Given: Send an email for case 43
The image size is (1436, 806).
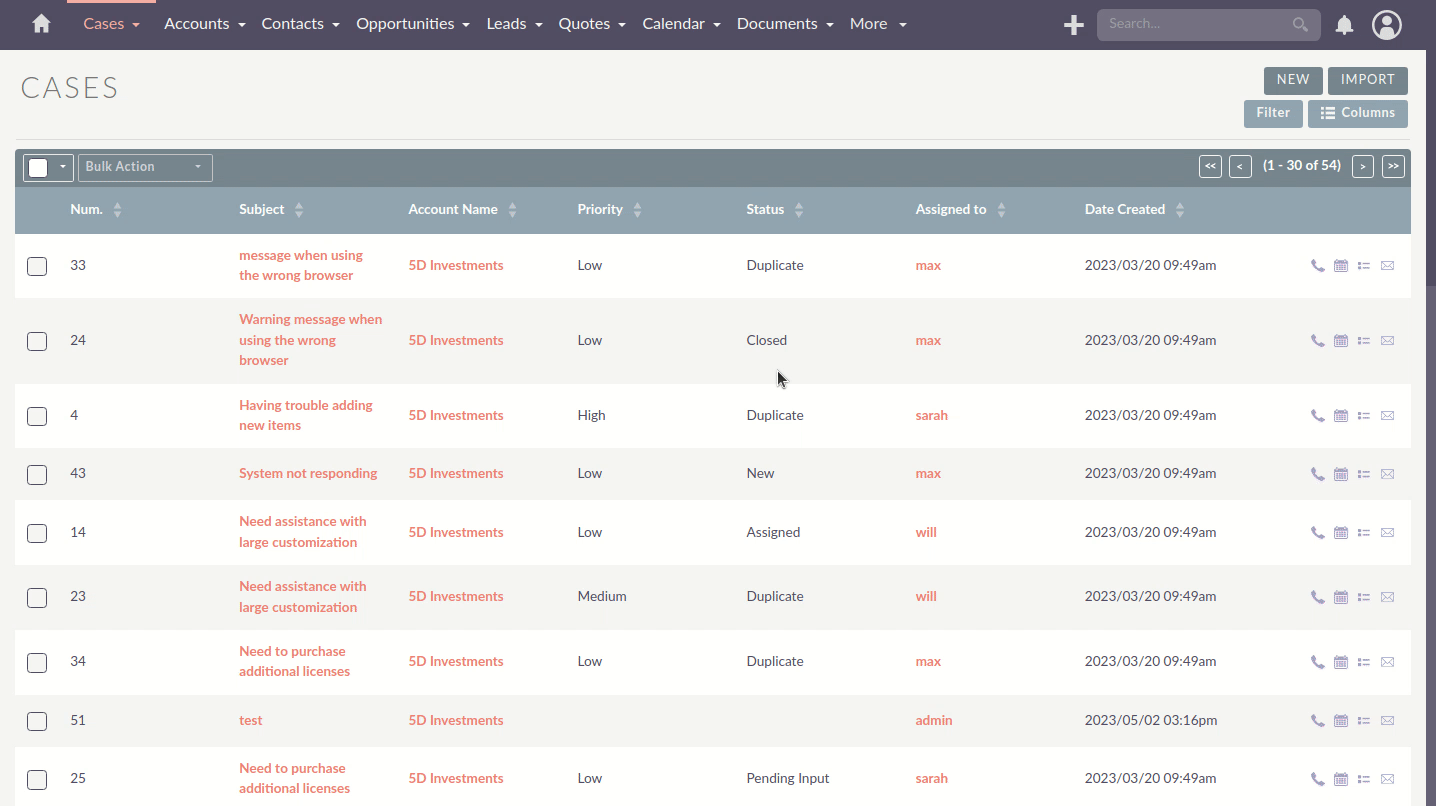Looking at the screenshot, I should point(1387,474).
